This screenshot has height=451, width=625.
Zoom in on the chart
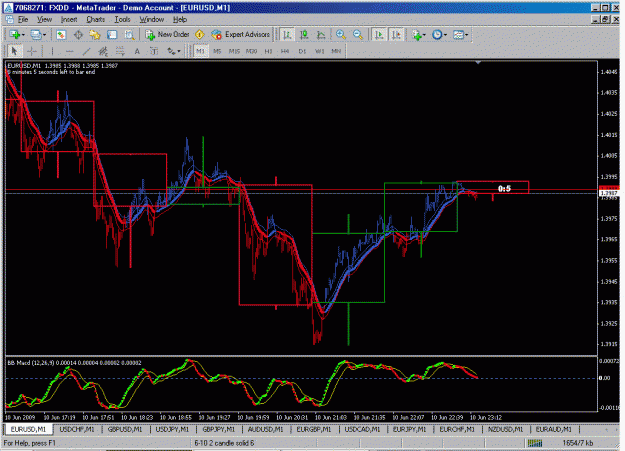341,35
